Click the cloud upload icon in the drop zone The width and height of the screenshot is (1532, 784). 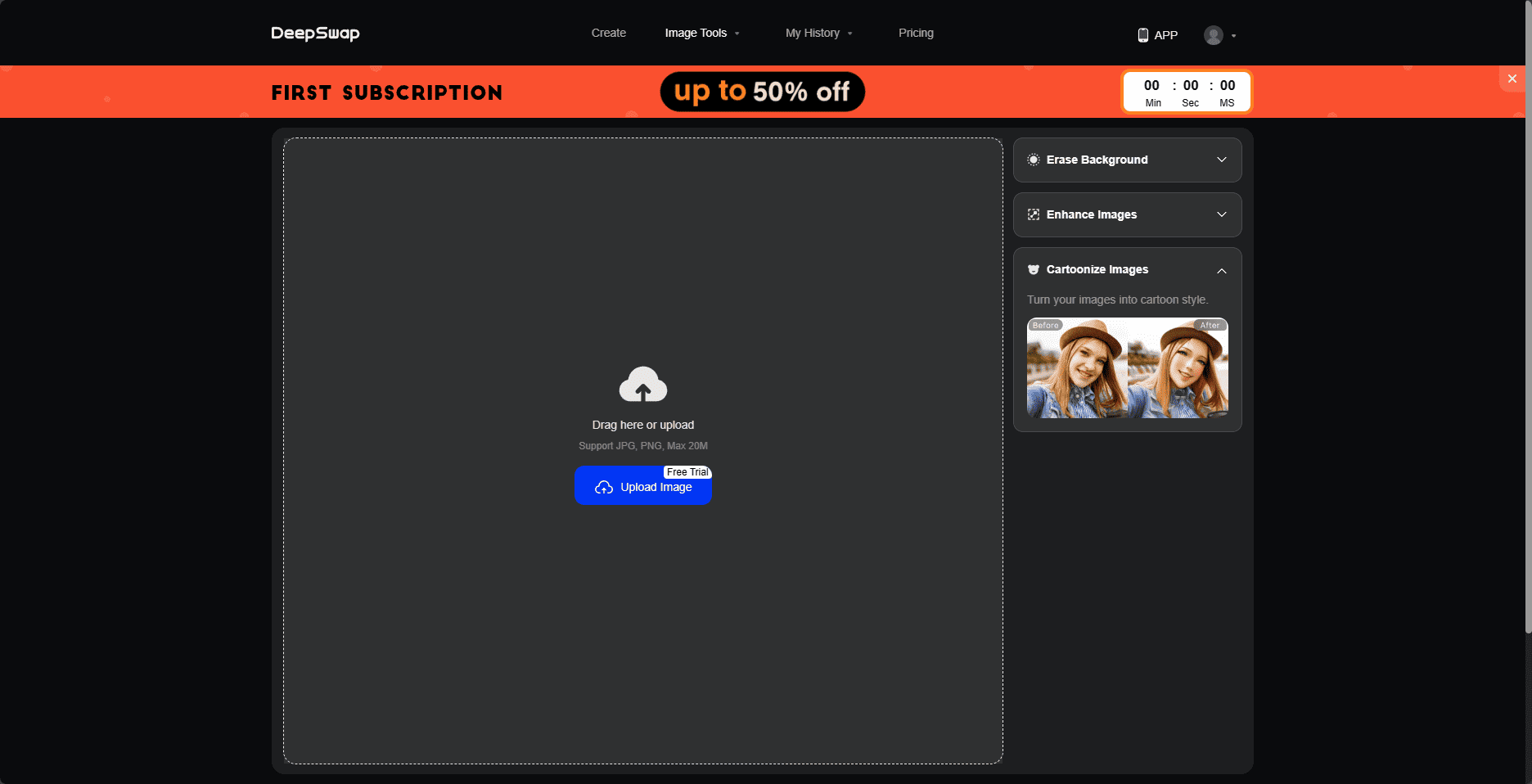coord(643,384)
